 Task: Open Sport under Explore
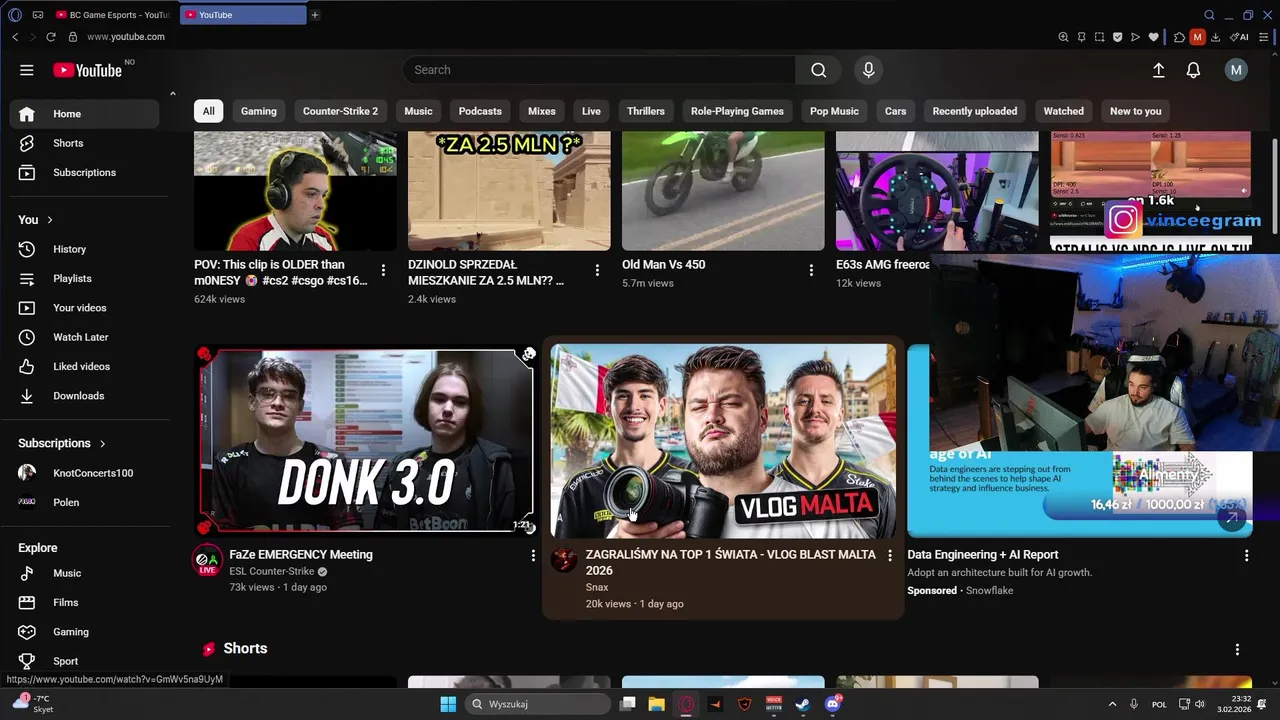84,661
